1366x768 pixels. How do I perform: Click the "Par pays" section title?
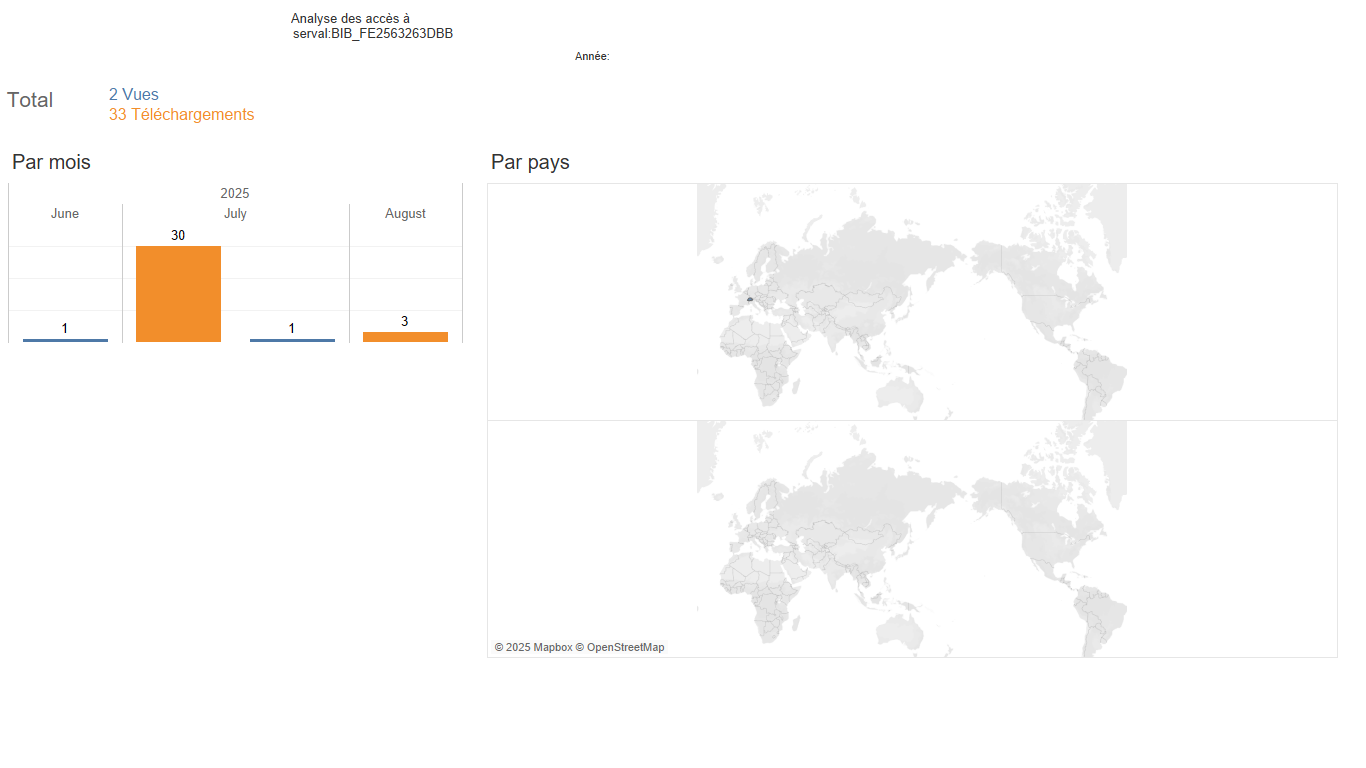click(x=530, y=162)
